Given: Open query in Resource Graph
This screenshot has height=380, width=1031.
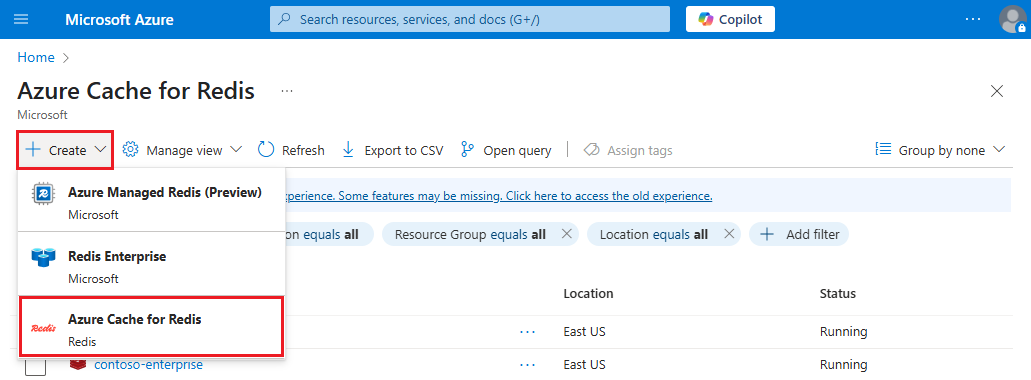Looking at the screenshot, I should point(506,151).
